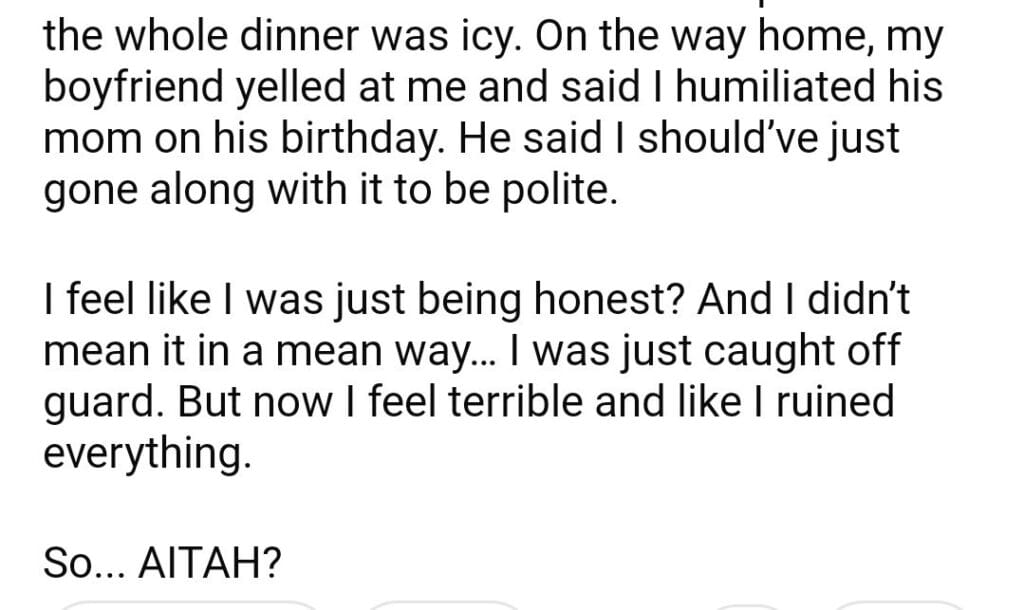Click the vote button pill below the post
This screenshot has height=610, width=1024.
188,605
